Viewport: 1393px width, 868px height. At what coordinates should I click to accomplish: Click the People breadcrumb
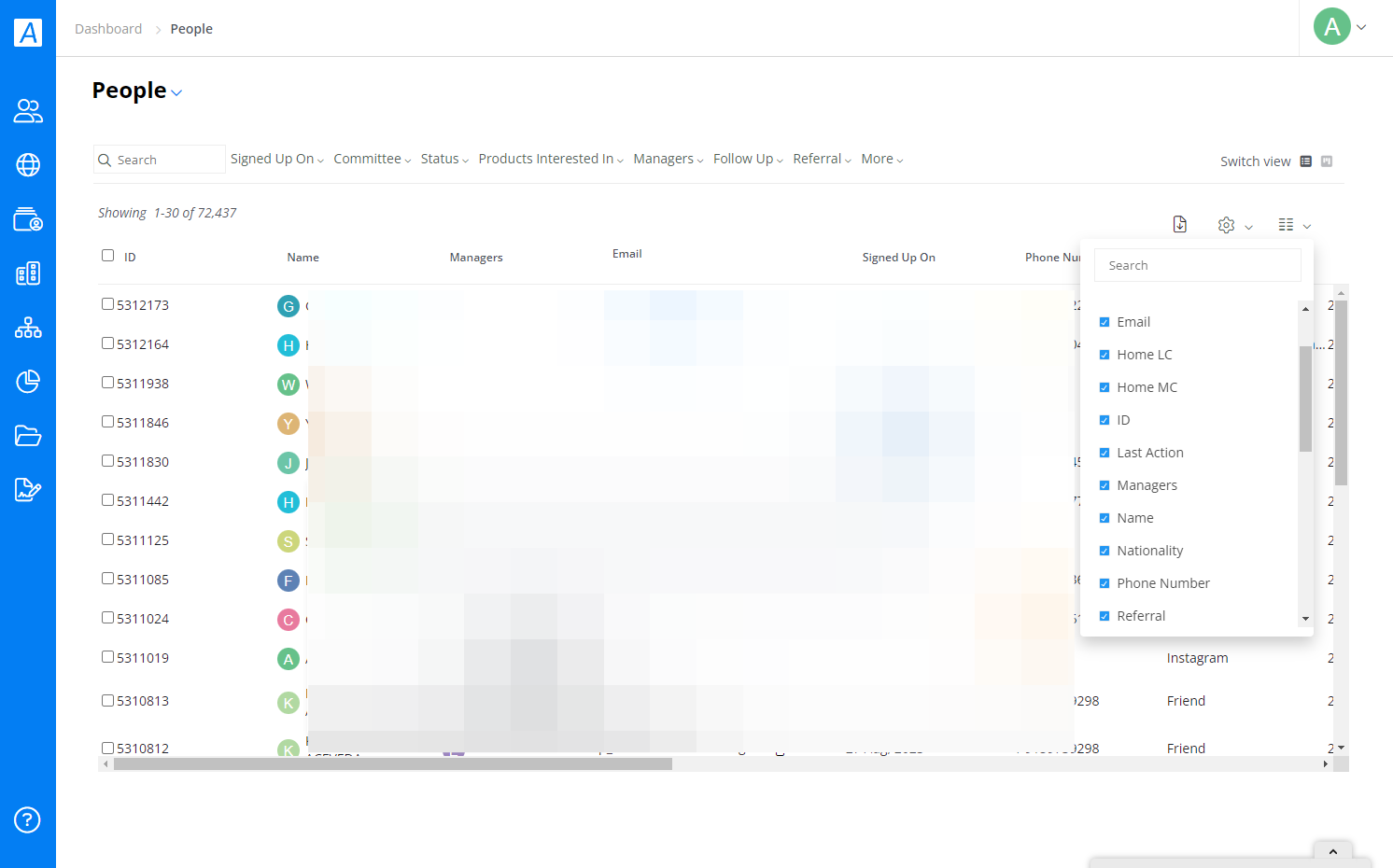pos(191,29)
